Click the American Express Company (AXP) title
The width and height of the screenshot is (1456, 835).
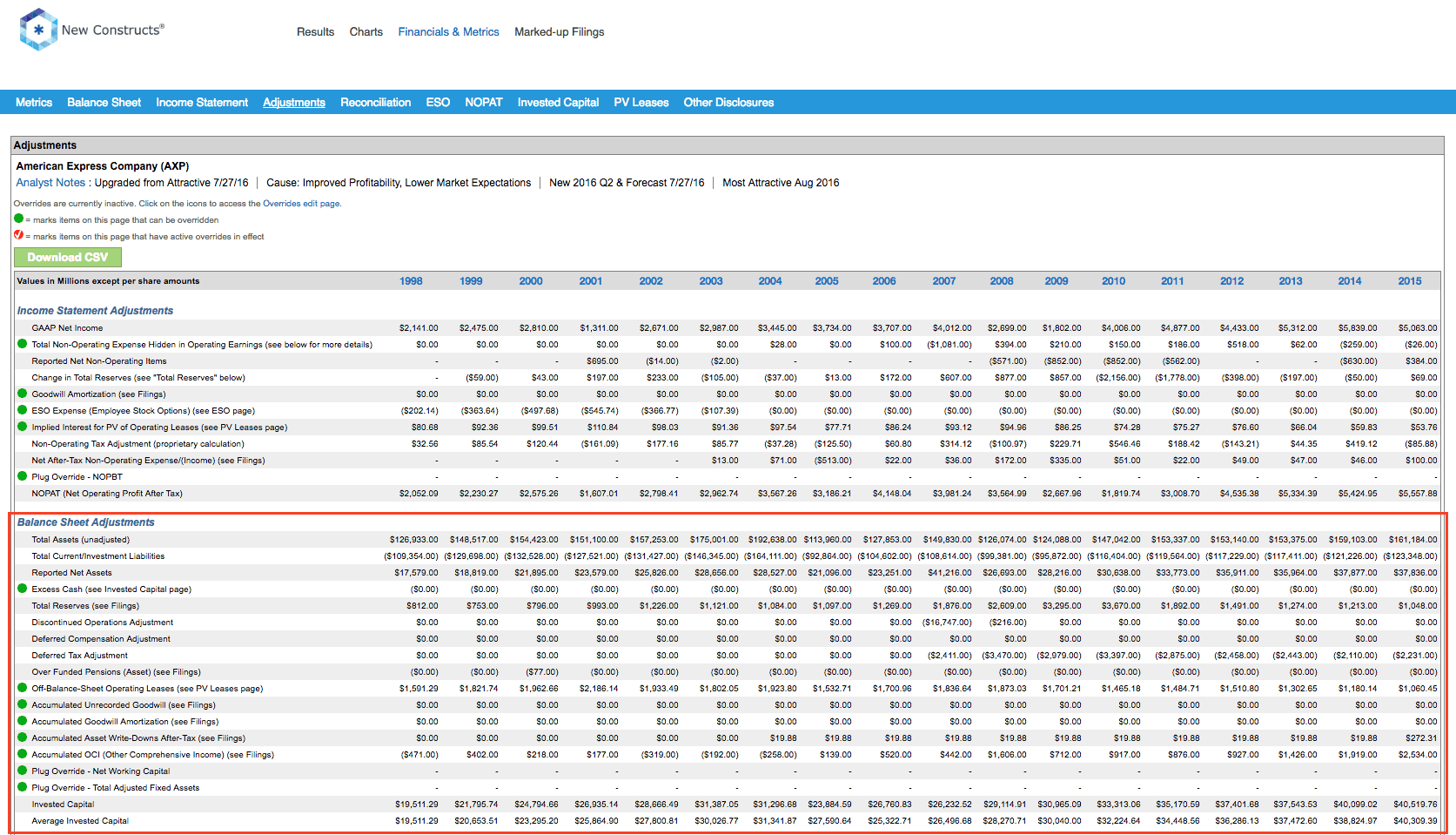click(103, 166)
